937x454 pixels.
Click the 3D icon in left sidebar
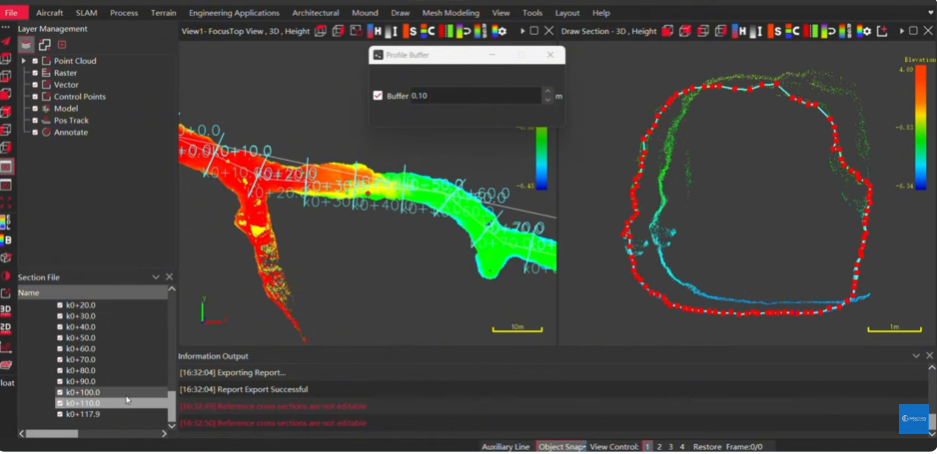pyautogui.click(x=6, y=309)
